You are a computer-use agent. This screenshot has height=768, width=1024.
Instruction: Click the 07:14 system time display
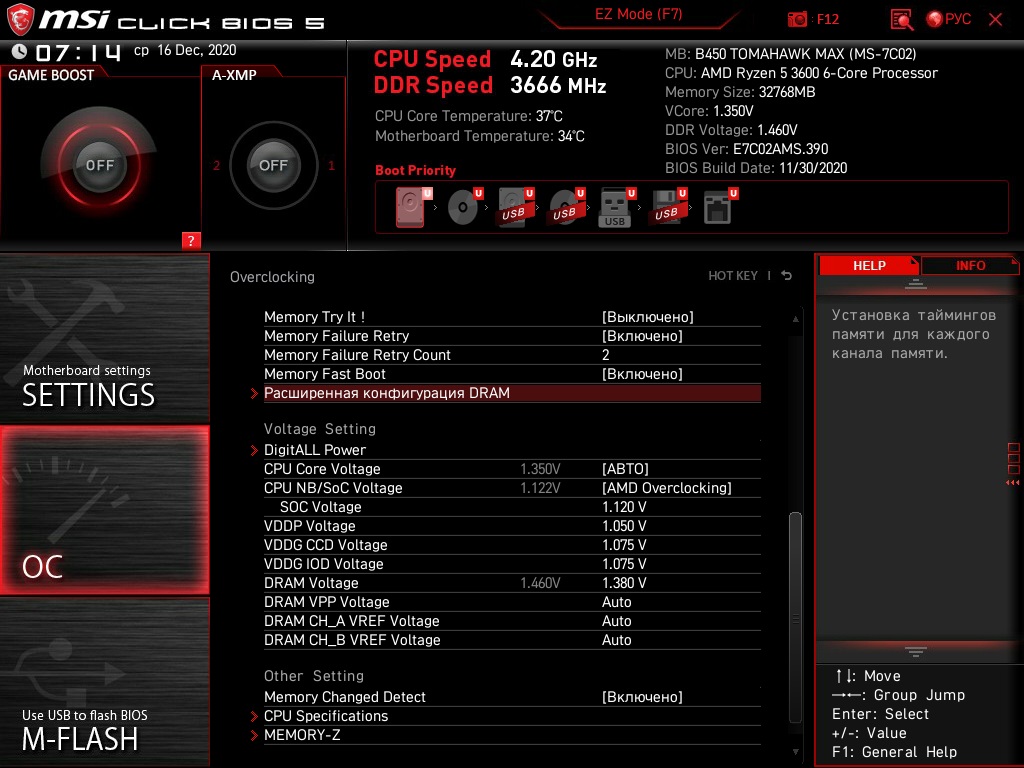click(78, 52)
